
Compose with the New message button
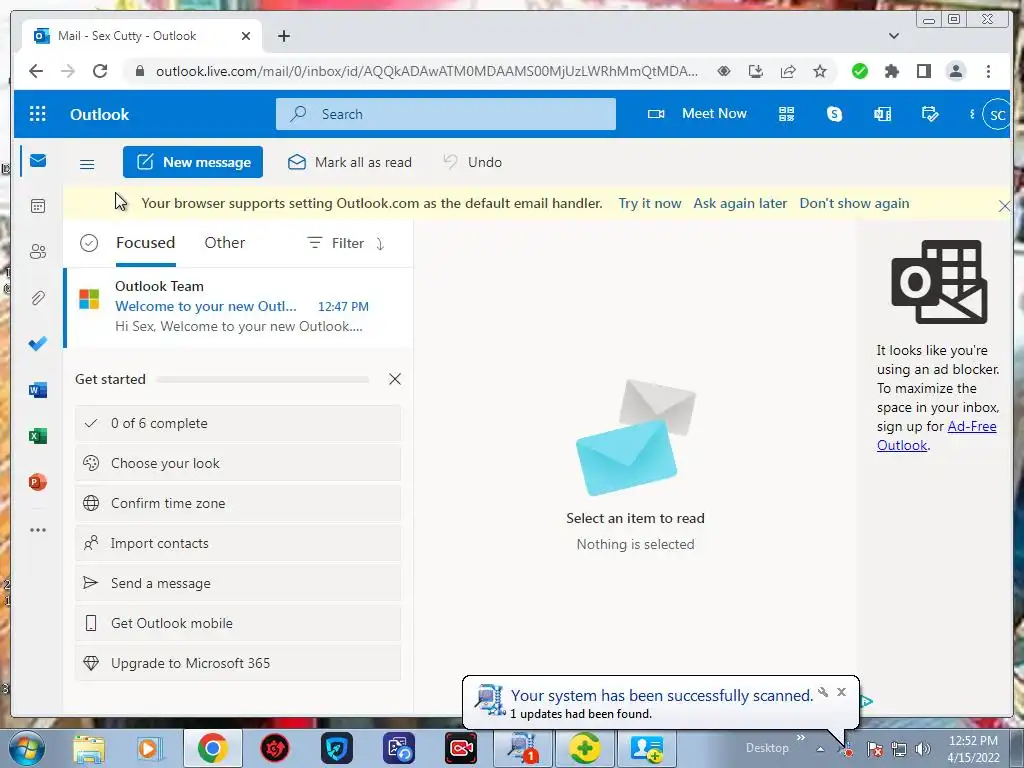[x=193, y=162]
